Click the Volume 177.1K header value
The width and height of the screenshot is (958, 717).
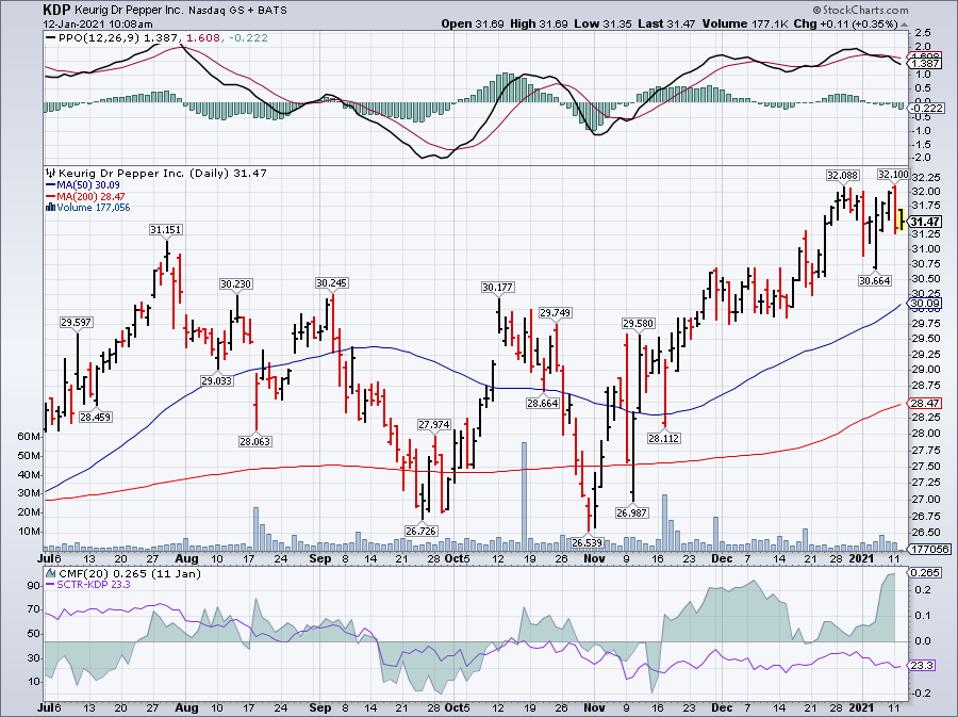click(745, 24)
